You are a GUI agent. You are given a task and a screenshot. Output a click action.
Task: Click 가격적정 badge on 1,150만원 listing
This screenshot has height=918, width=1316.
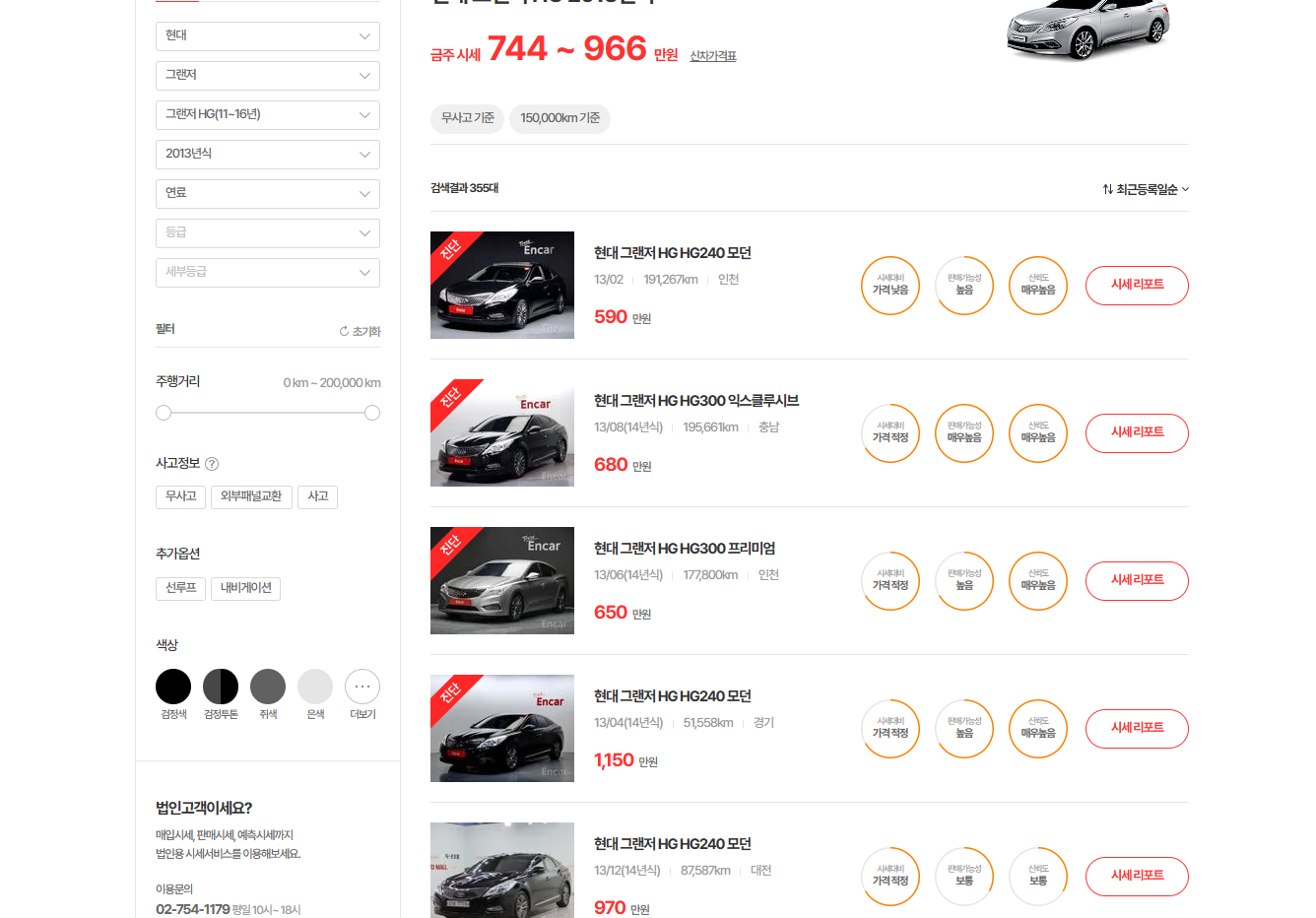890,729
